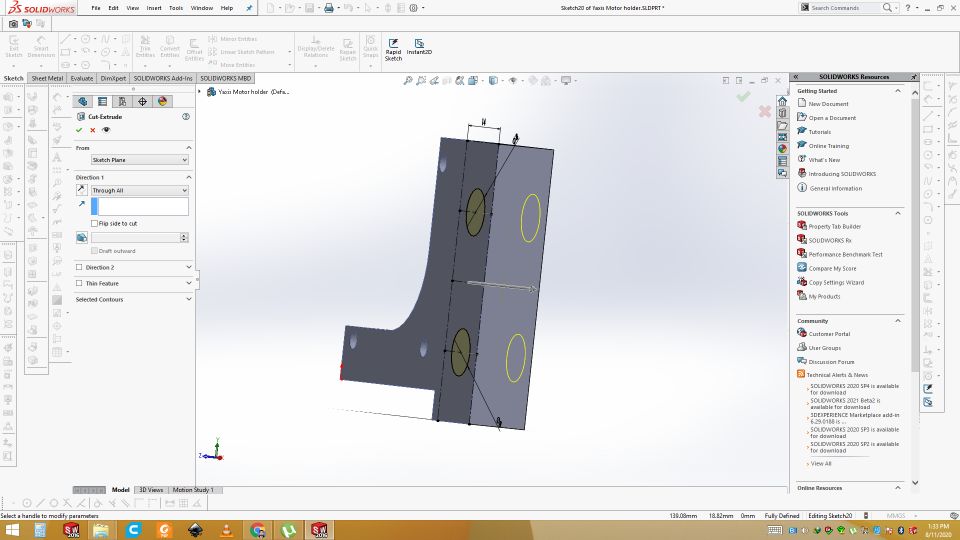
Task: Click Rapid Sketch tool
Action: pos(393,50)
